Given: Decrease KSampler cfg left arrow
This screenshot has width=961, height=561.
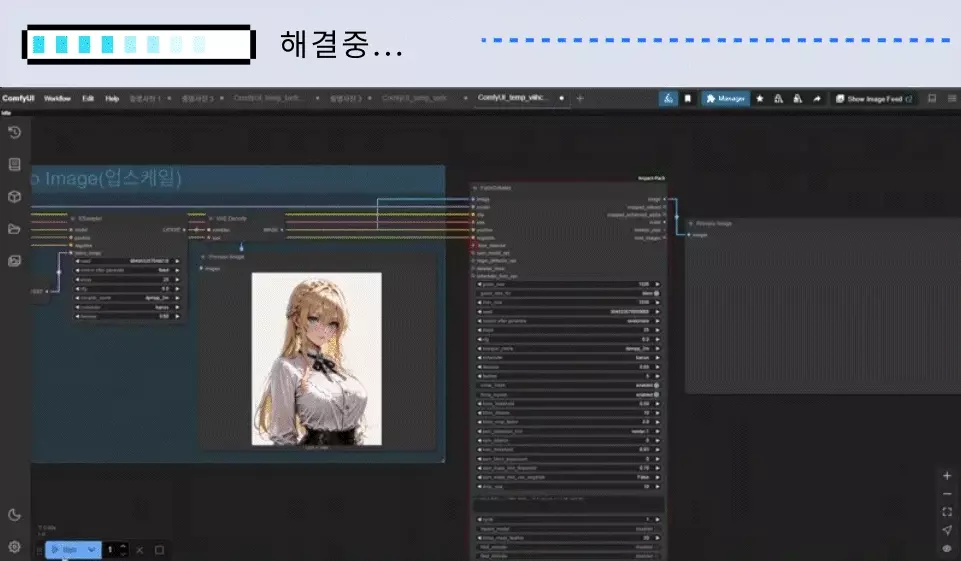Looking at the screenshot, I should [x=78, y=289].
